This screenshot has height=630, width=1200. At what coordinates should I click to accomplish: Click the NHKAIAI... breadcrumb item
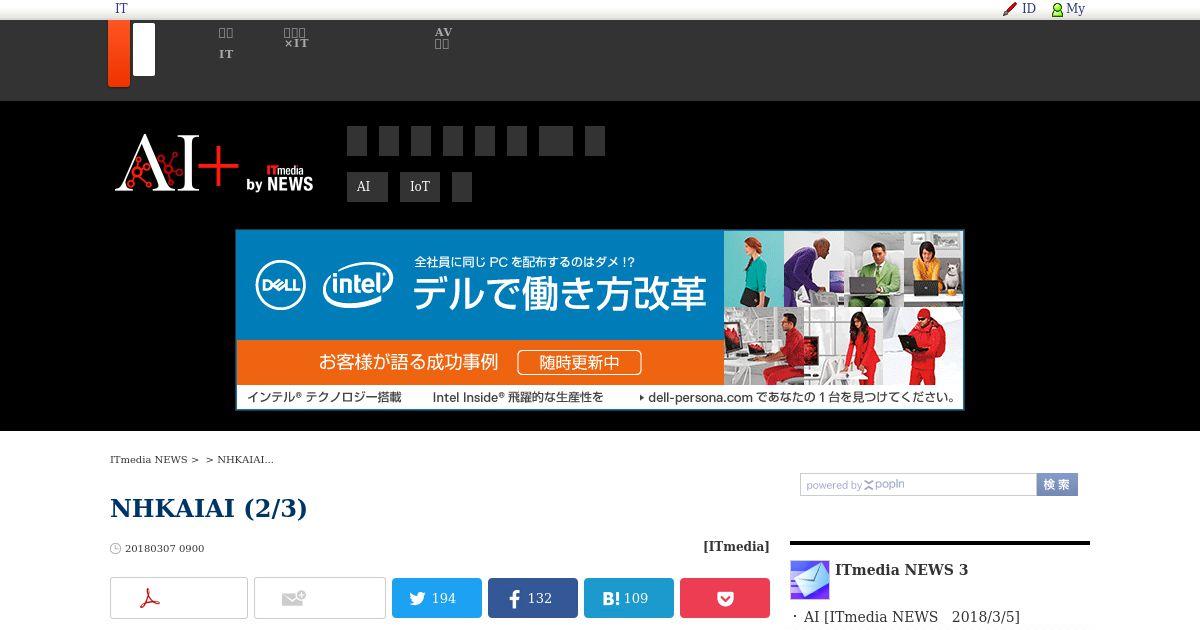[x=245, y=459]
